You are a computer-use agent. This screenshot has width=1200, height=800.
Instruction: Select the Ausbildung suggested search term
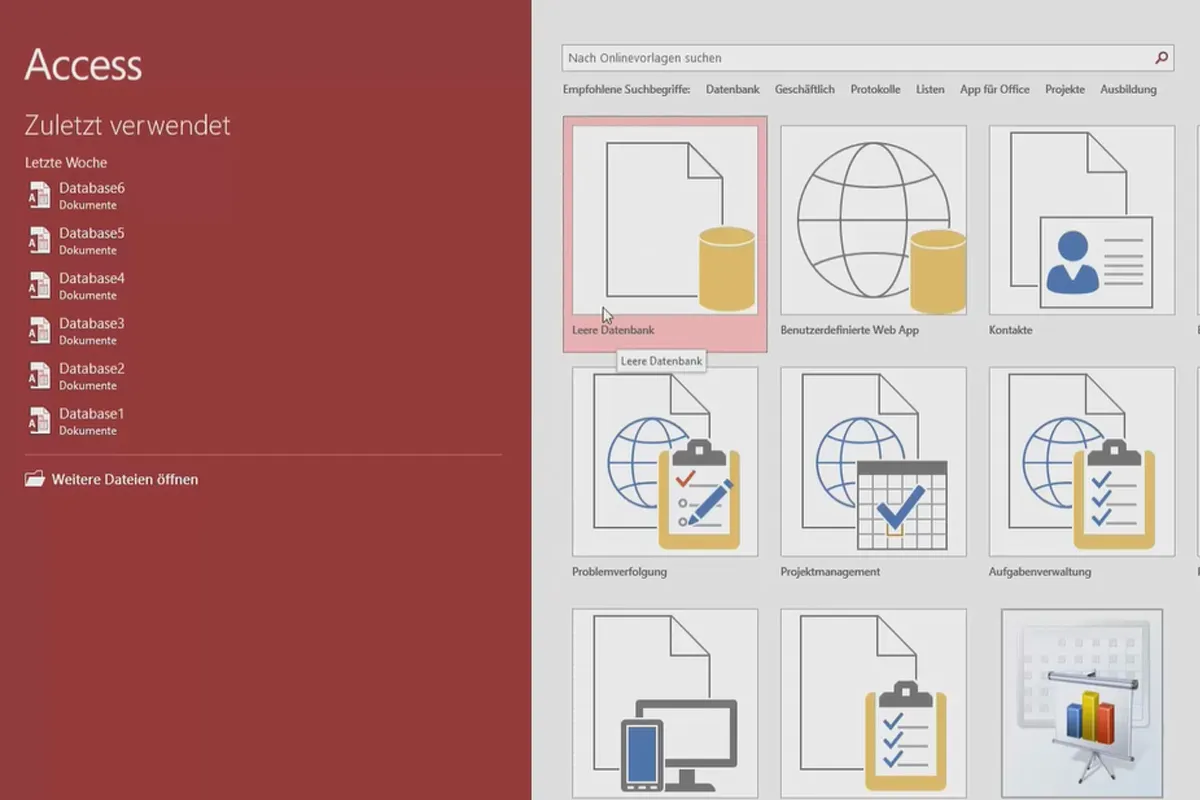coord(1129,89)
